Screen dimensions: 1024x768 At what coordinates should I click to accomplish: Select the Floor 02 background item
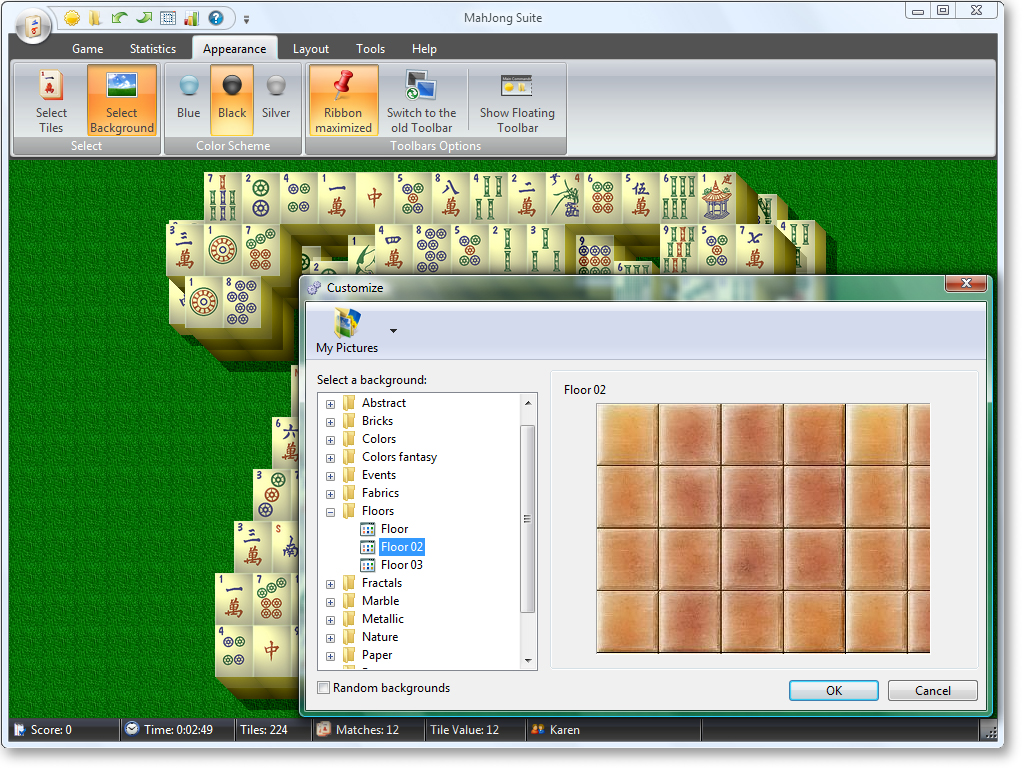[x=402, y=547]
